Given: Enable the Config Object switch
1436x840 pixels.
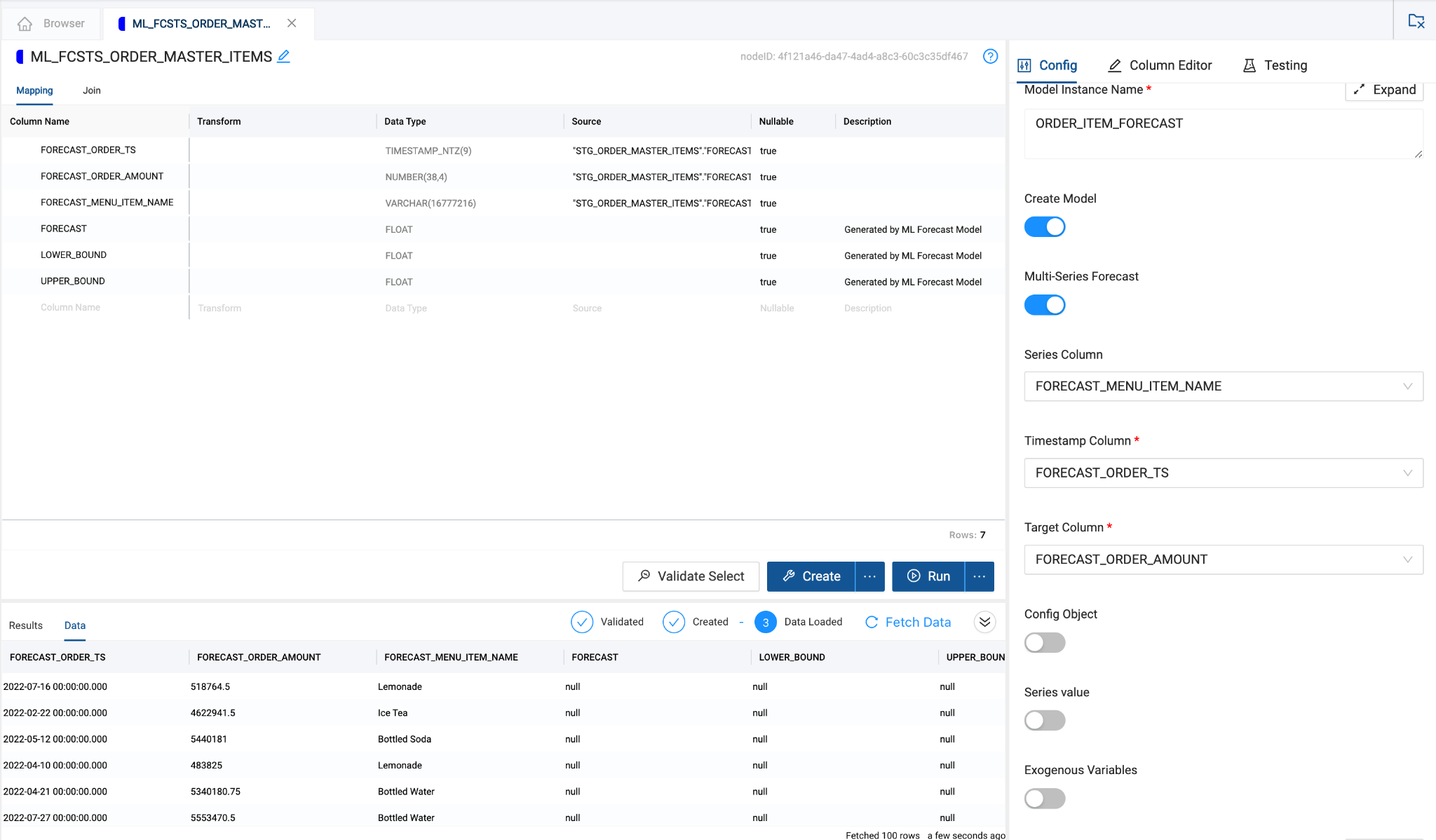Looking at the screenshot, I should click(x=1045, y=642).
